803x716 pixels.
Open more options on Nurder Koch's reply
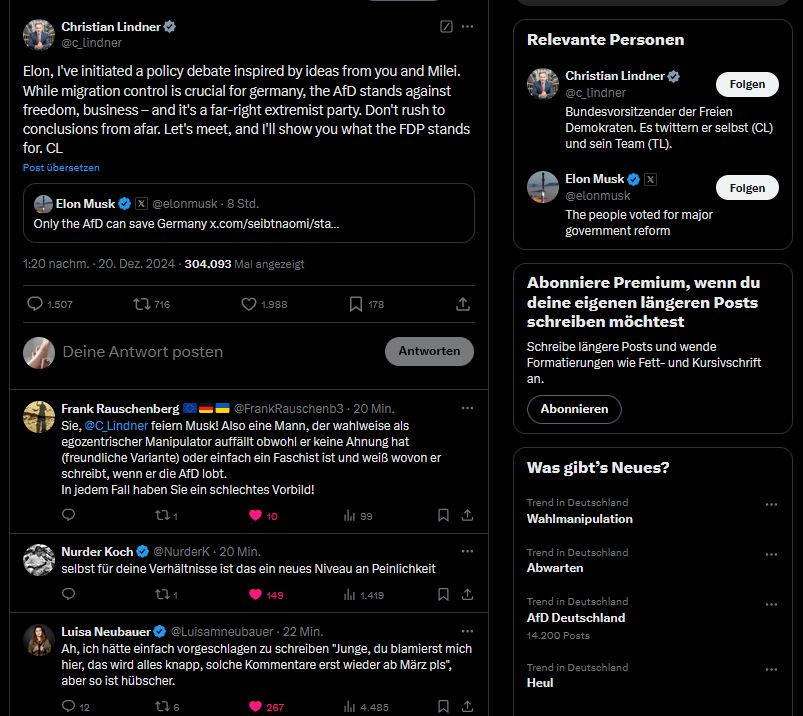[467, 550]
